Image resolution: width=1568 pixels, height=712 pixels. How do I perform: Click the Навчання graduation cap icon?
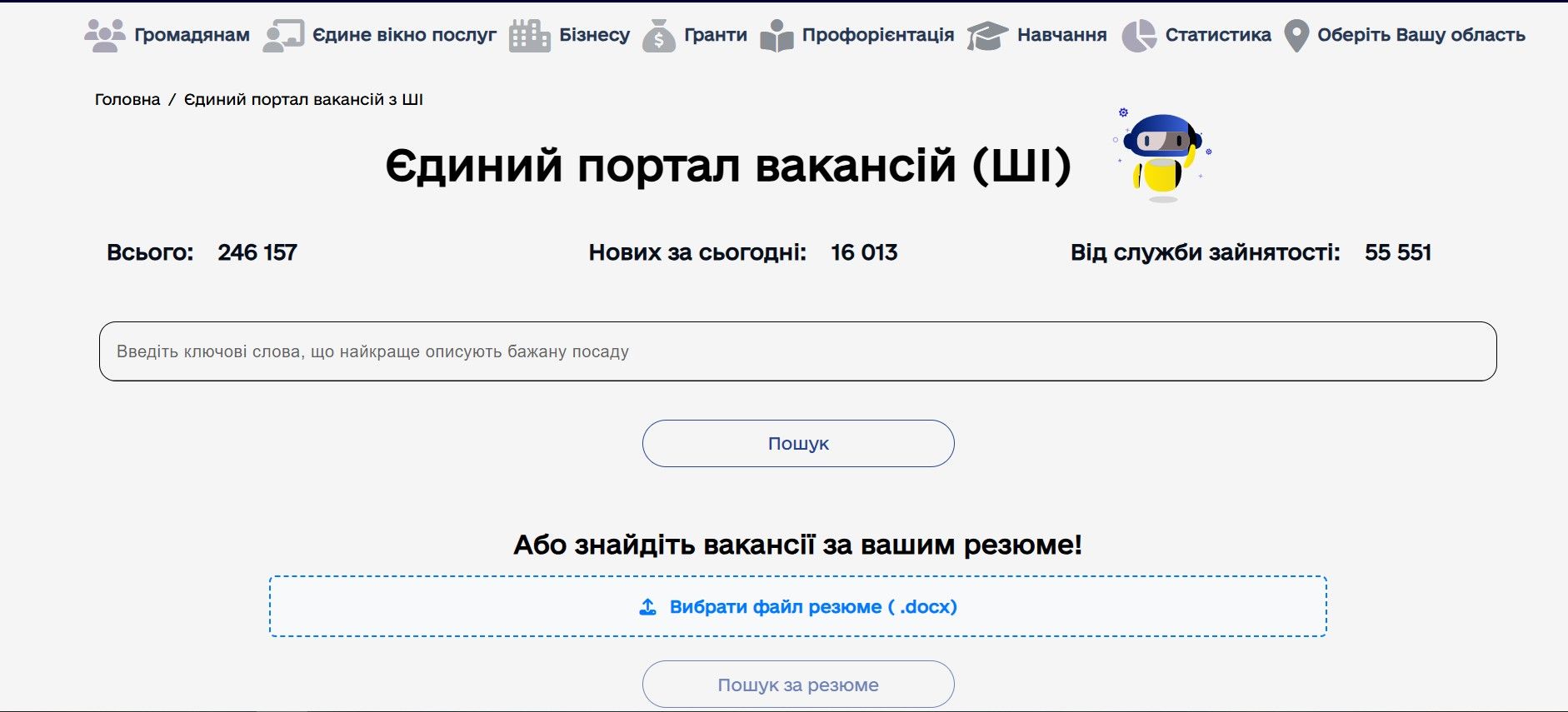(987, 36)
